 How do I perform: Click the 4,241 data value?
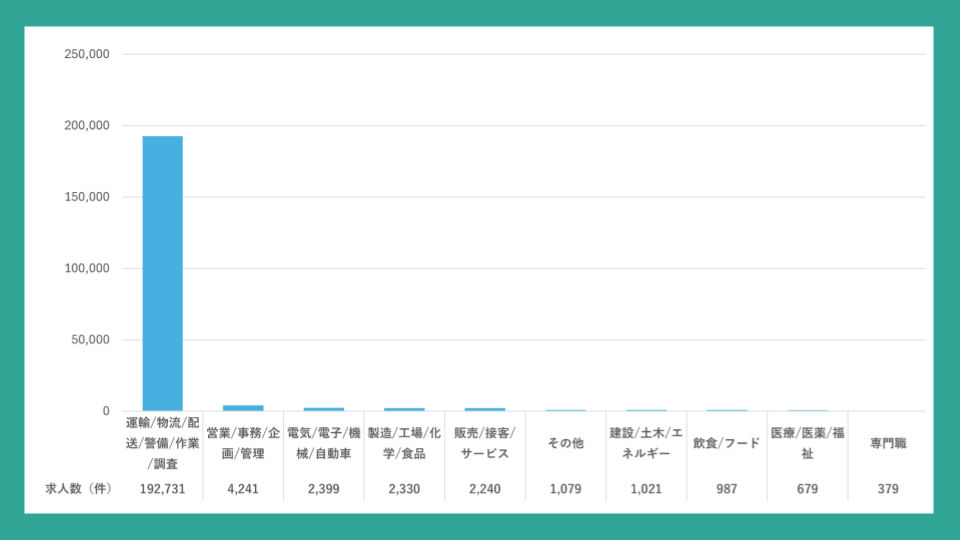243,489
